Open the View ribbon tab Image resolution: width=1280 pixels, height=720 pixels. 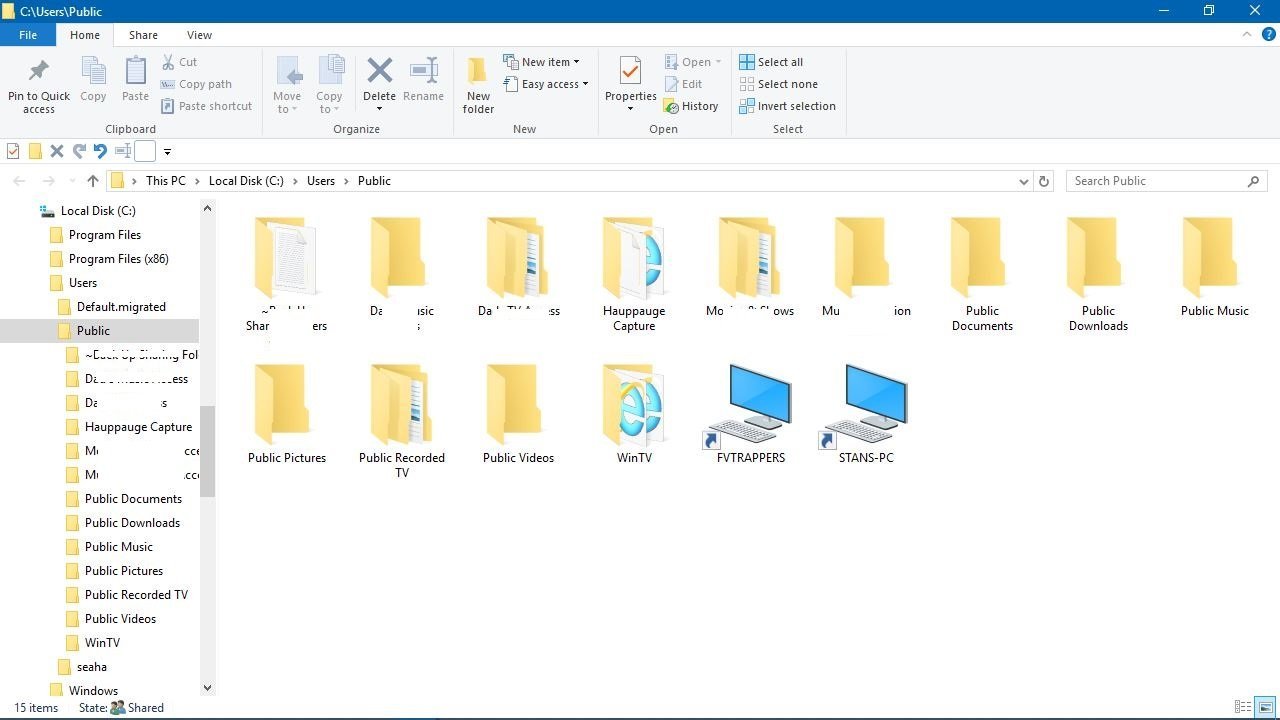click(x=199, y=35)
